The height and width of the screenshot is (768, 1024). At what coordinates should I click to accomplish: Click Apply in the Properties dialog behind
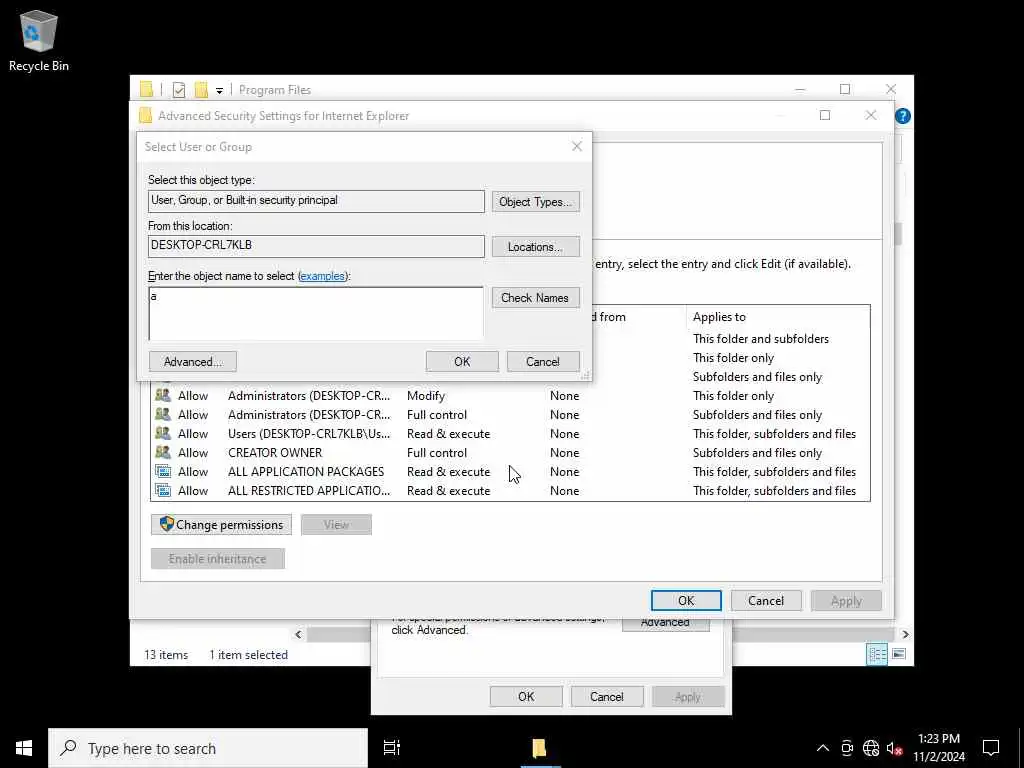point(688,697)
